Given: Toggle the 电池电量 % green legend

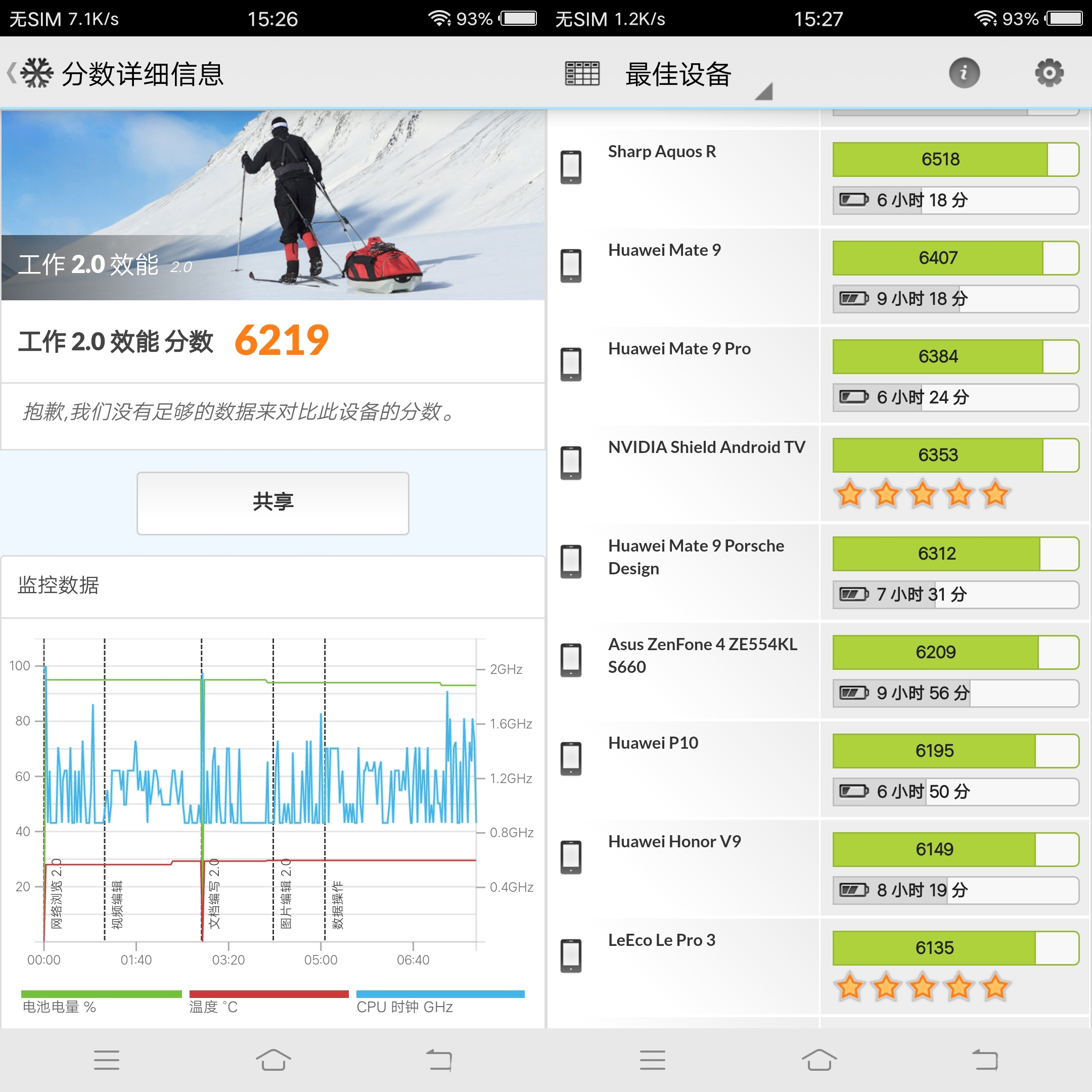Looking at the screenshot, I should [x=102, y=1002].
